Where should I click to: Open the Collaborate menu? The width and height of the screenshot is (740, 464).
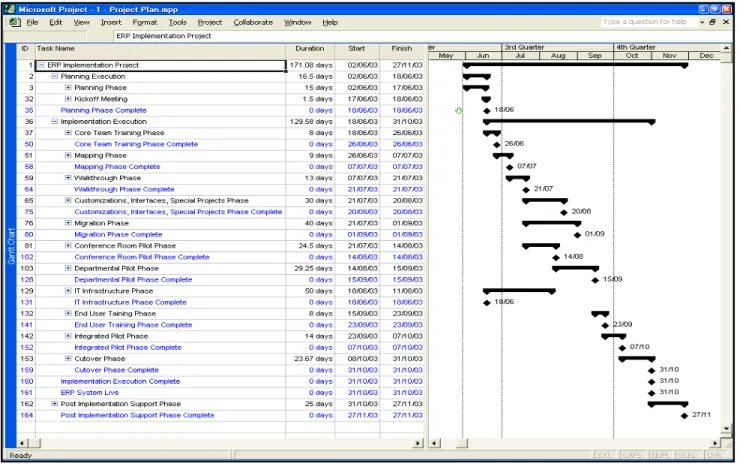pos(253,22)
